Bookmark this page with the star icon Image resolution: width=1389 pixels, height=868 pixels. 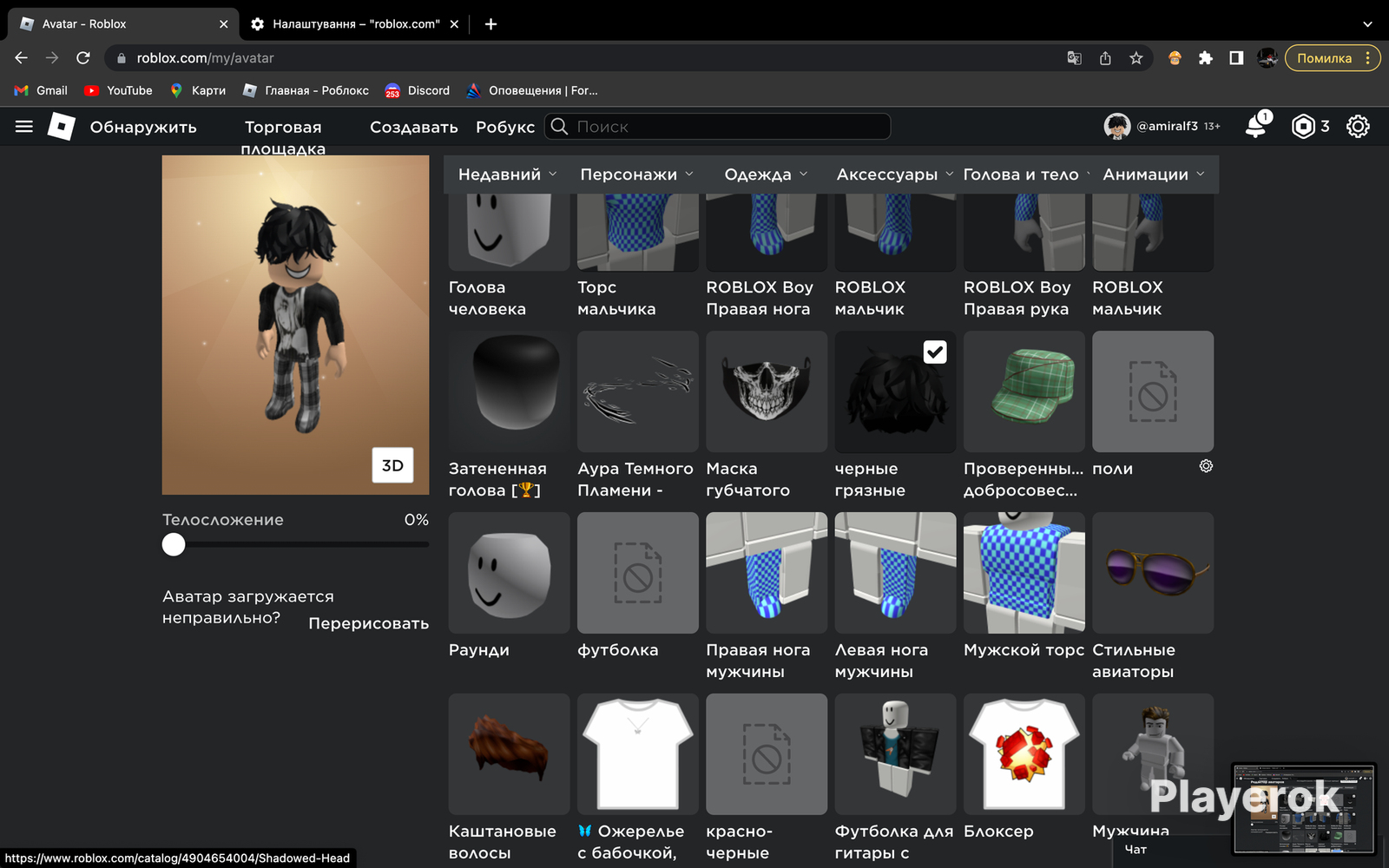pyautogui.click(x=1136, y=58)
